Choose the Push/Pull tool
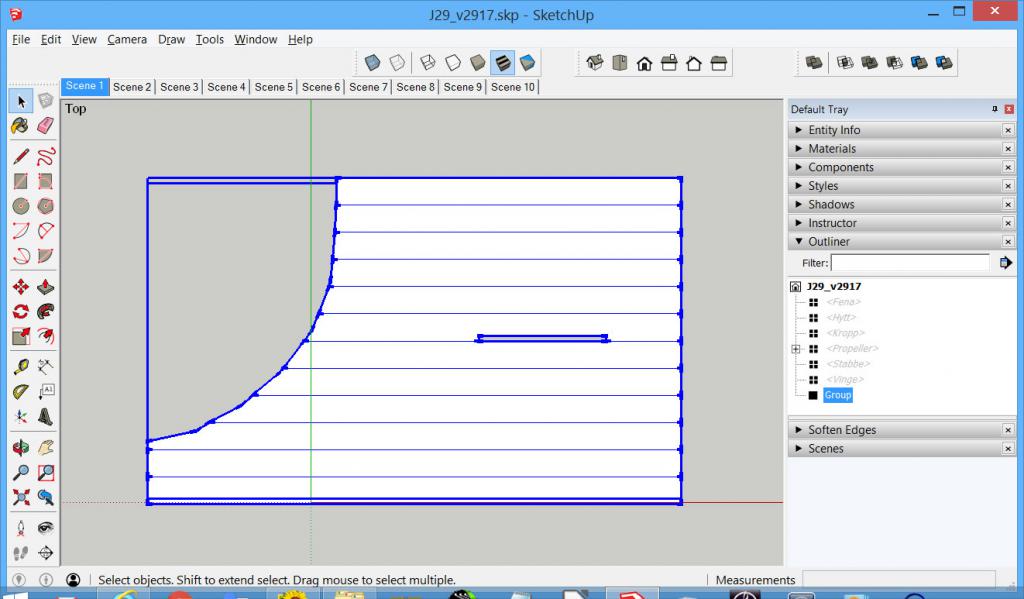Viewport: 1024px width, 599px height. 45,287
